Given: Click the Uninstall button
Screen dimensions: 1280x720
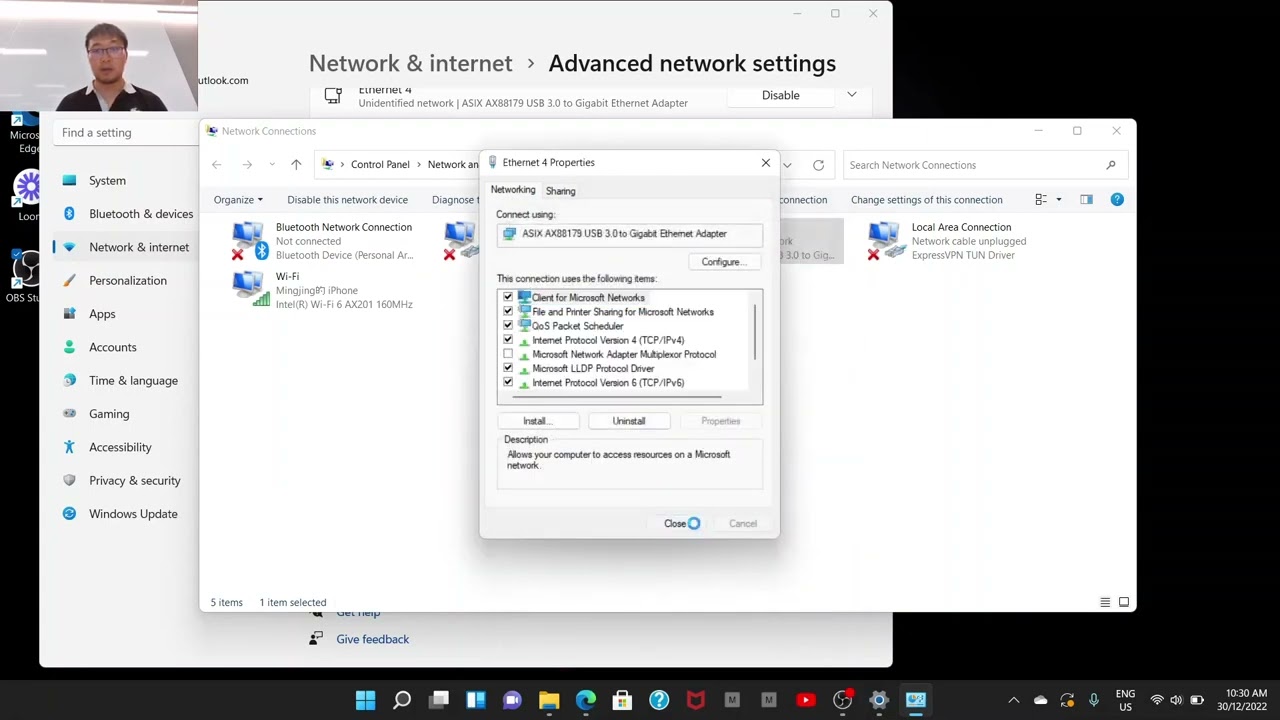Looking at the screenshot, I should [x=629, y=421].
